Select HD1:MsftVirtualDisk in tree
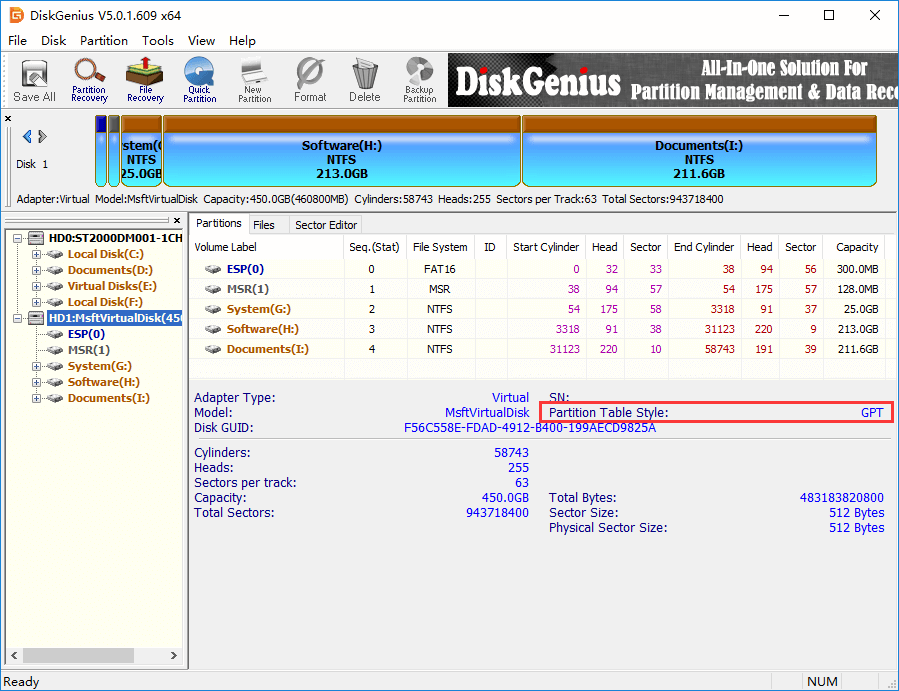899x691 pixels. 115,318
